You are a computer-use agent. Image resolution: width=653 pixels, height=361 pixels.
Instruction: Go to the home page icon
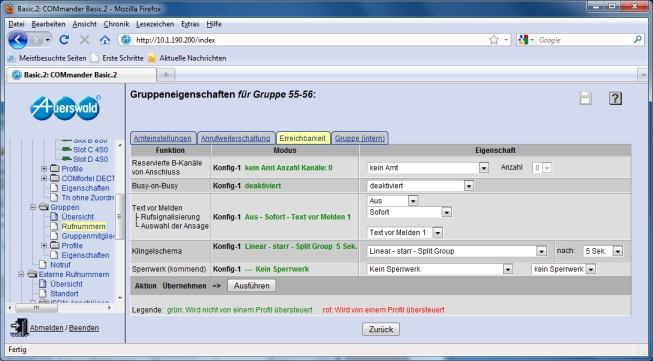[105, 40]
